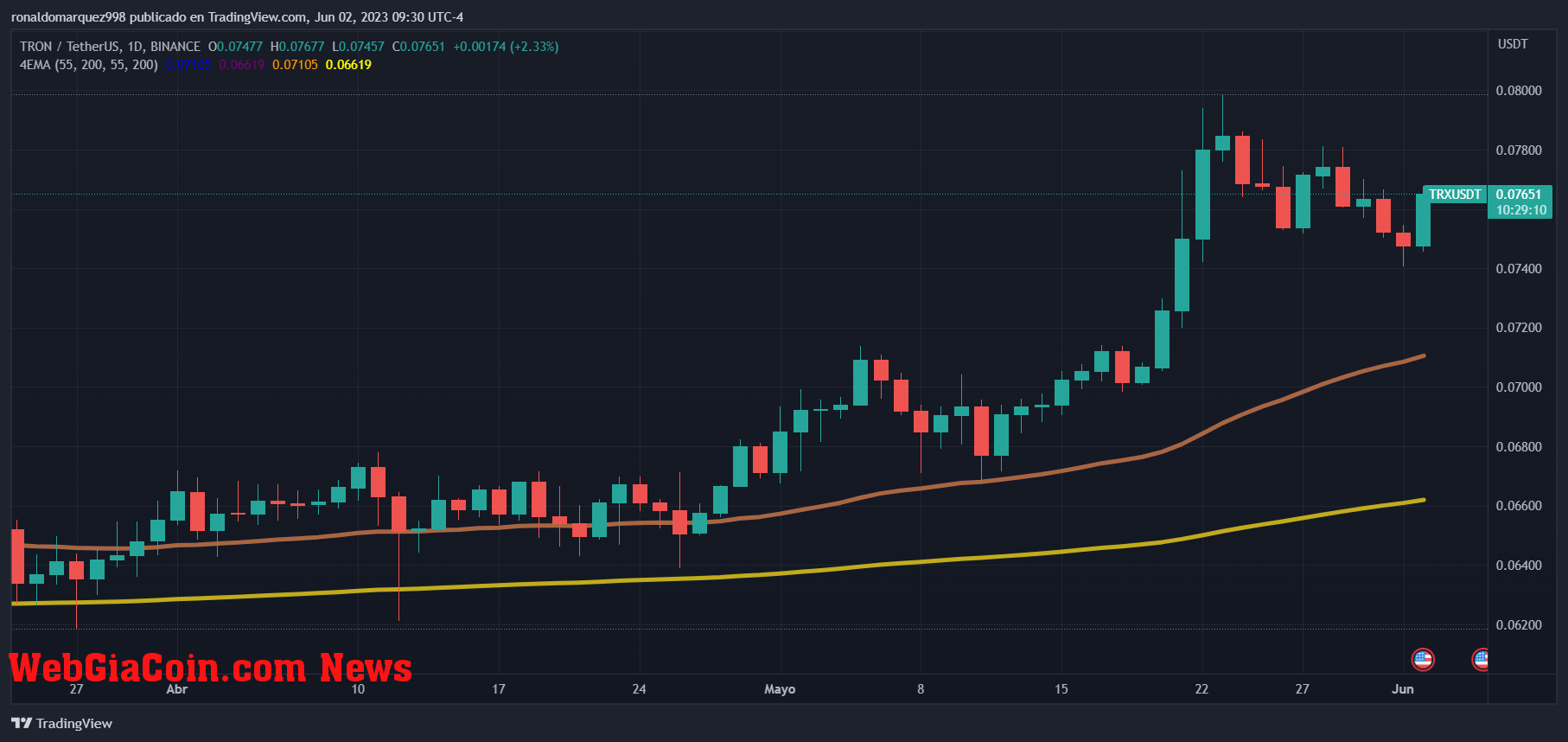Image resolution: width=1568 pixels, height=742 pixels.
Task: Click the 0.06600 price axis label
Action: pyautogui.click(x=1519, y=506)
